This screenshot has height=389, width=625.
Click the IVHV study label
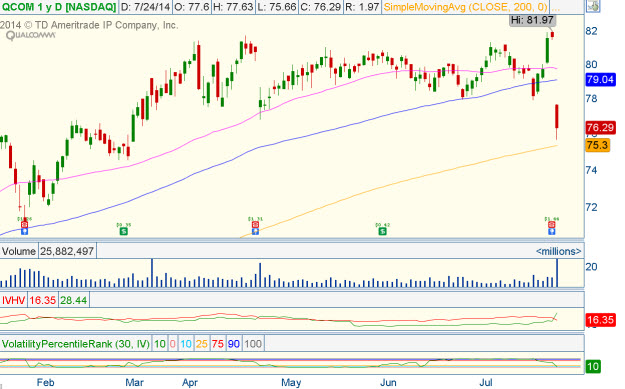pyautogui.click(x=14, y=300)
